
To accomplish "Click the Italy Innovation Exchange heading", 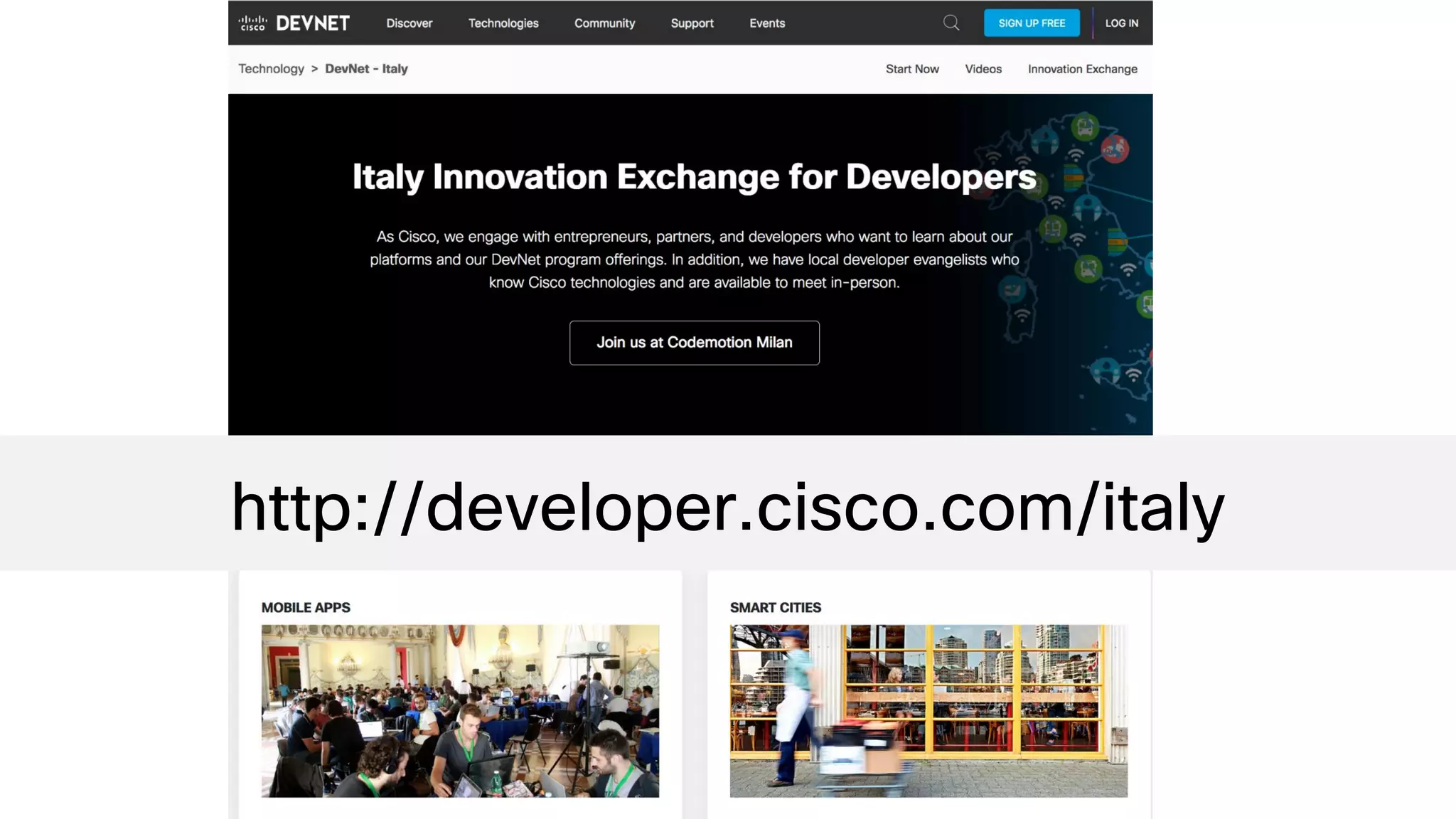I will (x=694, y=177).
